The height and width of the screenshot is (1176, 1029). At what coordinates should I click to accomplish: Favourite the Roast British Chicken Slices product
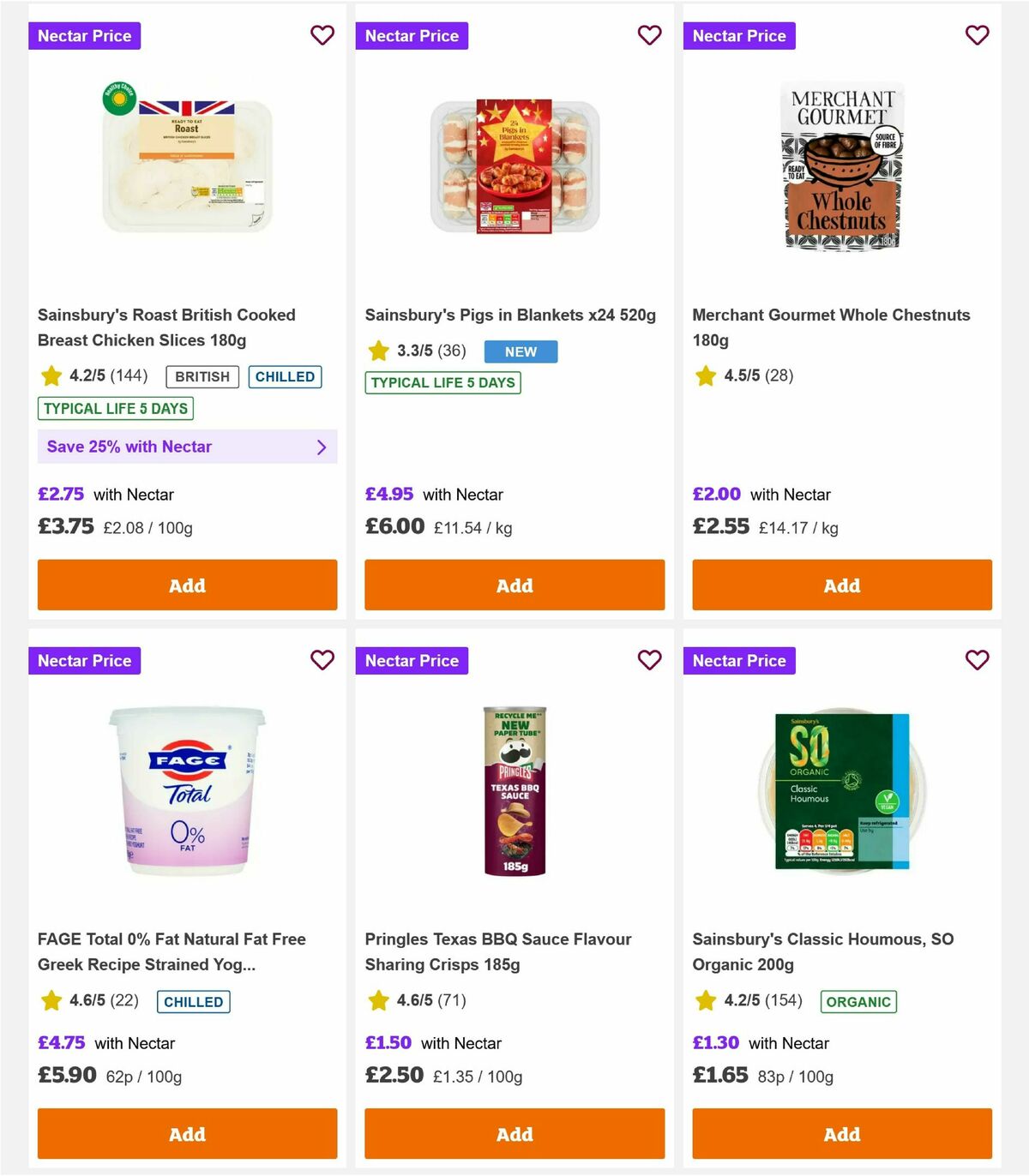coord(322,35)
